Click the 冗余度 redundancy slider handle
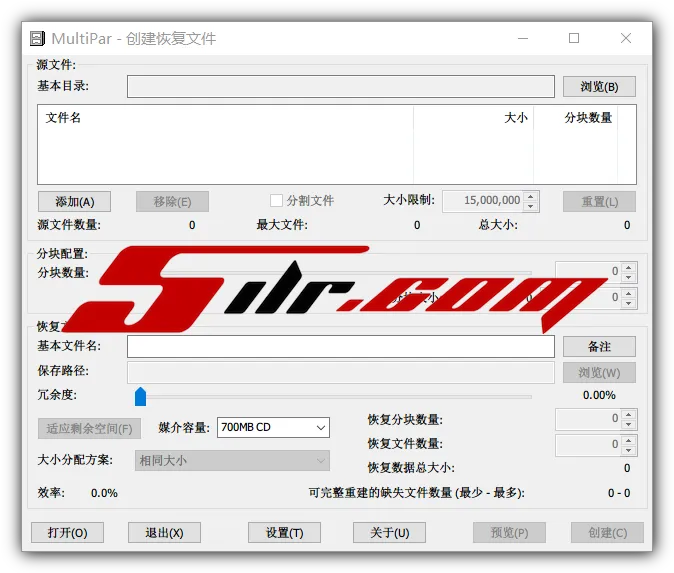Screen dimensions: 674x573 [140, 397]
